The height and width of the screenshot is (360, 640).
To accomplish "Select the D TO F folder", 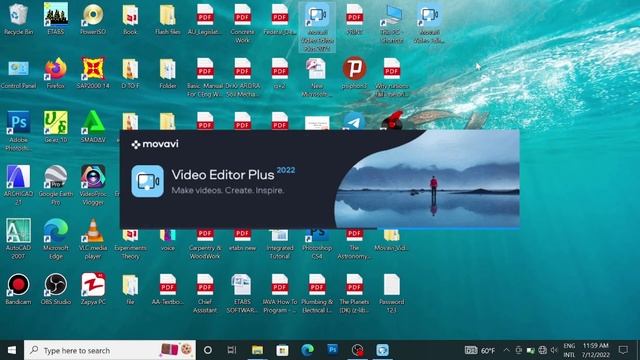I will click(x=130, y=73).
